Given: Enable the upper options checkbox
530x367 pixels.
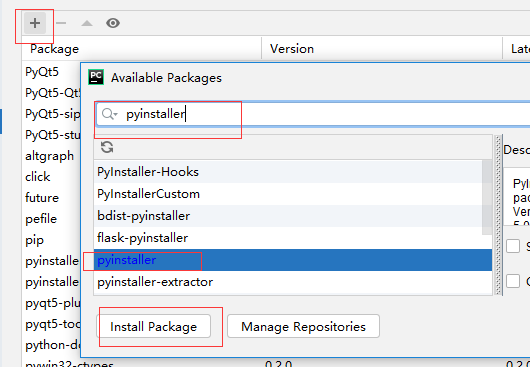Looking at the screenshot, I should point(513,246).
